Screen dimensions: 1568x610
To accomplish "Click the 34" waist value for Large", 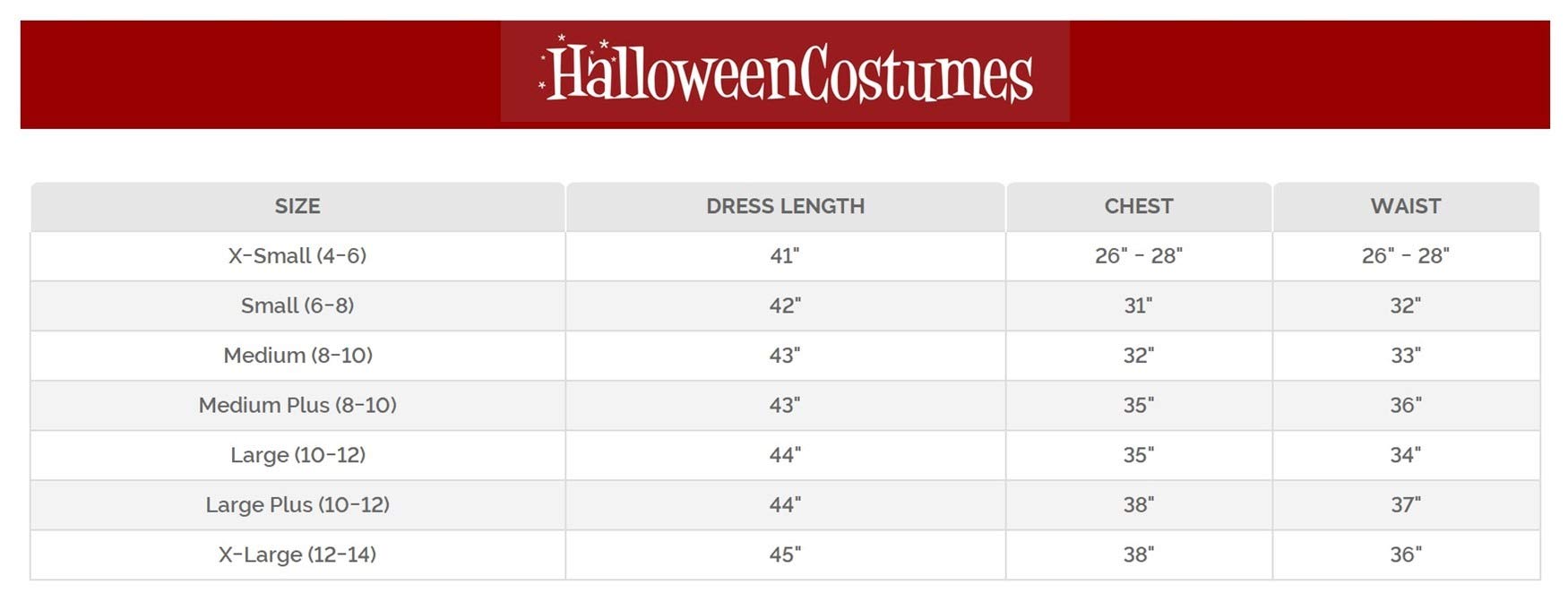I will pyautogui.click(x=1405, y=455).
